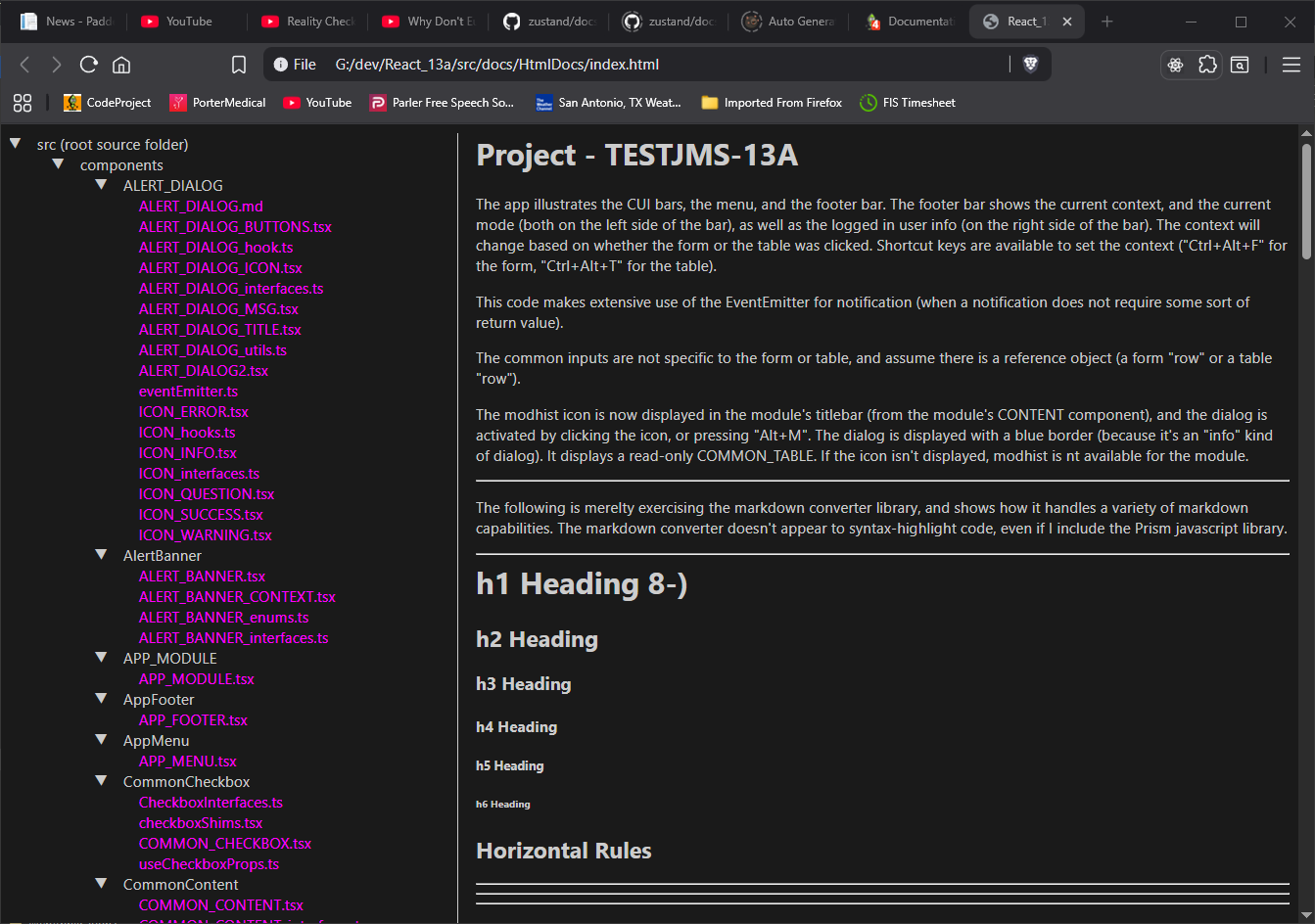The height and width of the screenshot is (924, 1315).
Task: Open COMMON_CHECKBOX.tsx file link
Action: pyautogui.click(x=225, y=844)
